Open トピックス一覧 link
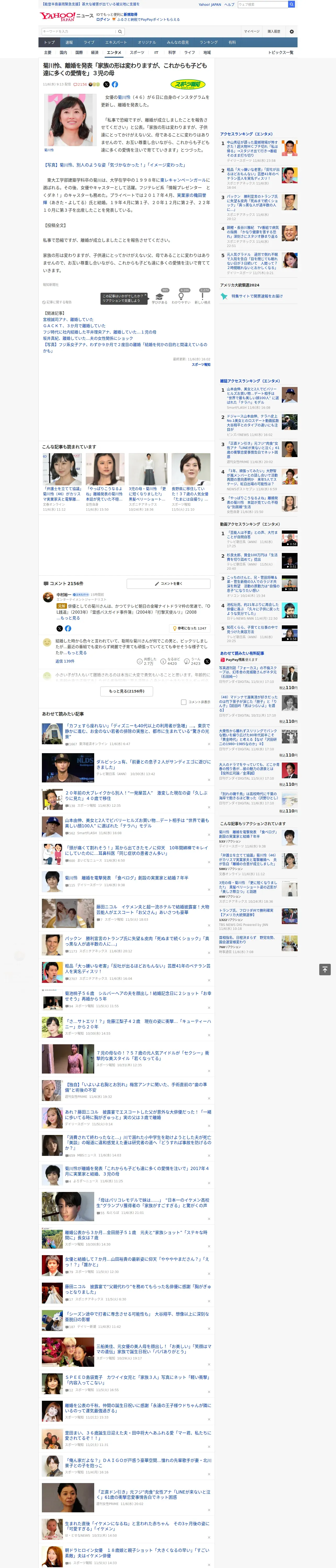 tap(281, 52)
